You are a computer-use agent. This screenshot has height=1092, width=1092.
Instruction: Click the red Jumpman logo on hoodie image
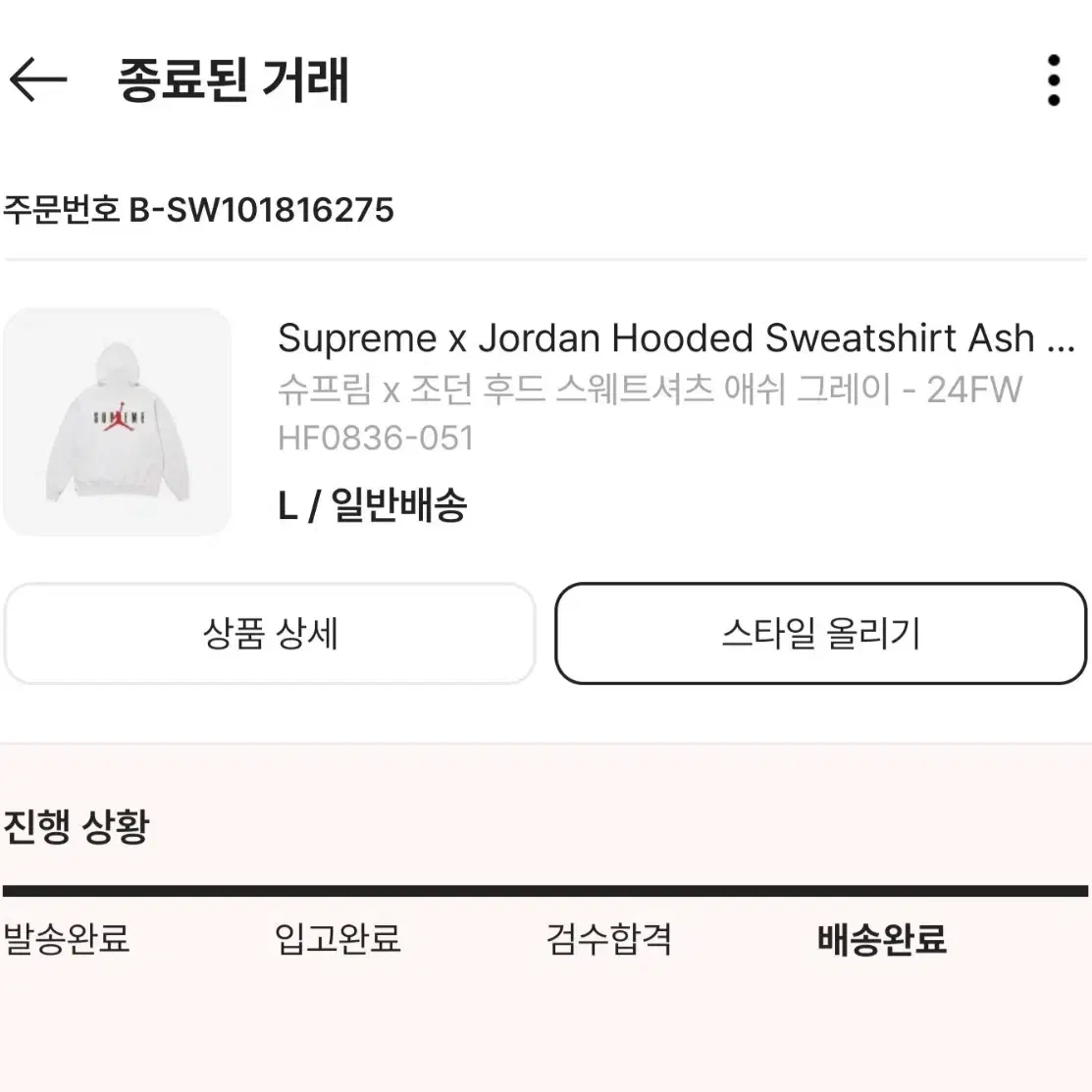[119, 416]
